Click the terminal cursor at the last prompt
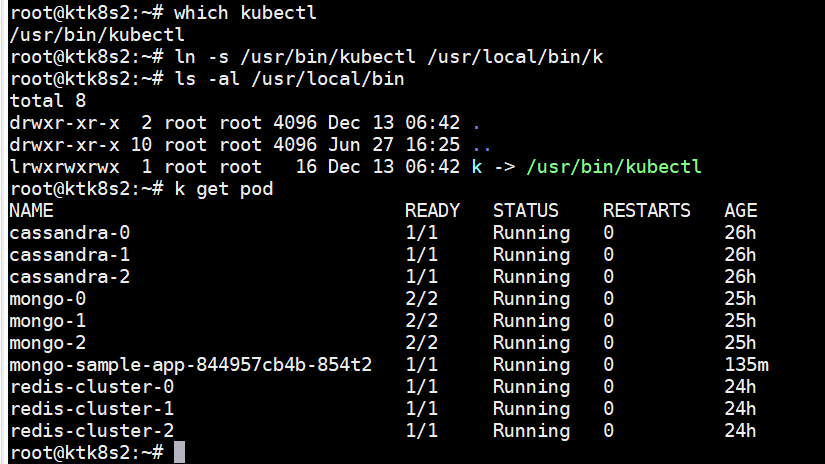The image size is (825, 464). coord(179,452)
